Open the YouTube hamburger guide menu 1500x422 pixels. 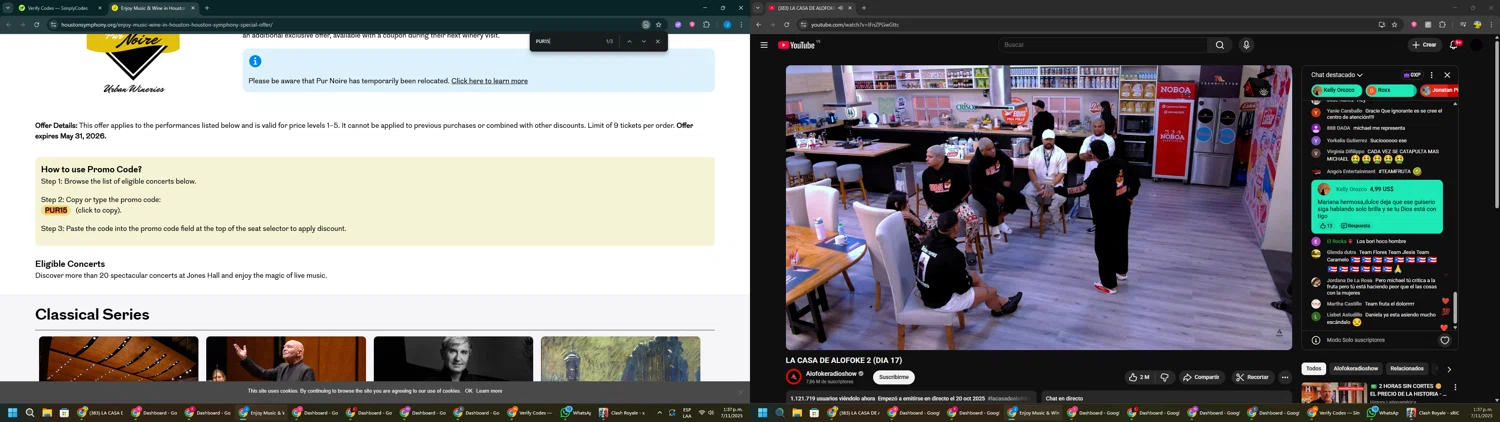point(764,45)
